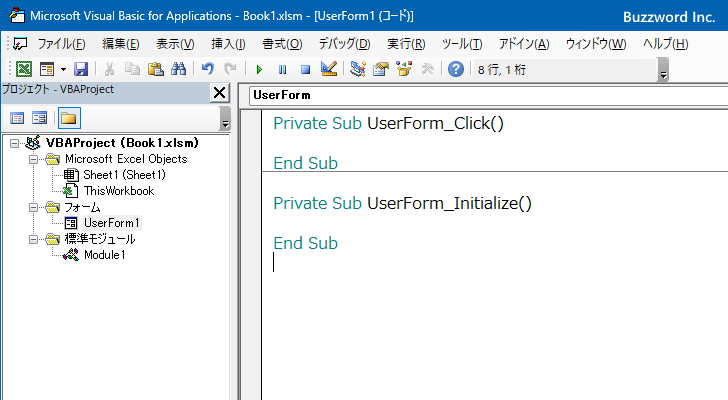Open the ファイル(F) menu
Viewport: 728px width, 400px height.
pos(61,44)
